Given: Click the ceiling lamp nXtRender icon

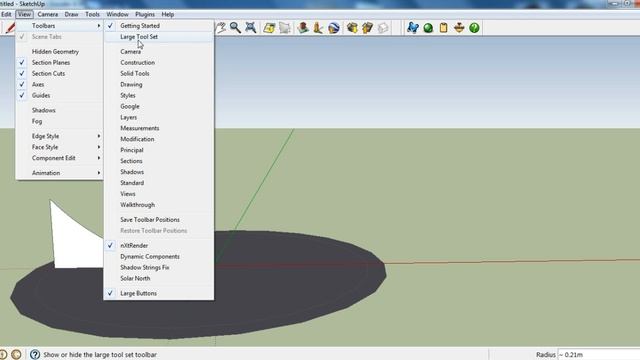Looking at the screenshot, I should [459, 28].
